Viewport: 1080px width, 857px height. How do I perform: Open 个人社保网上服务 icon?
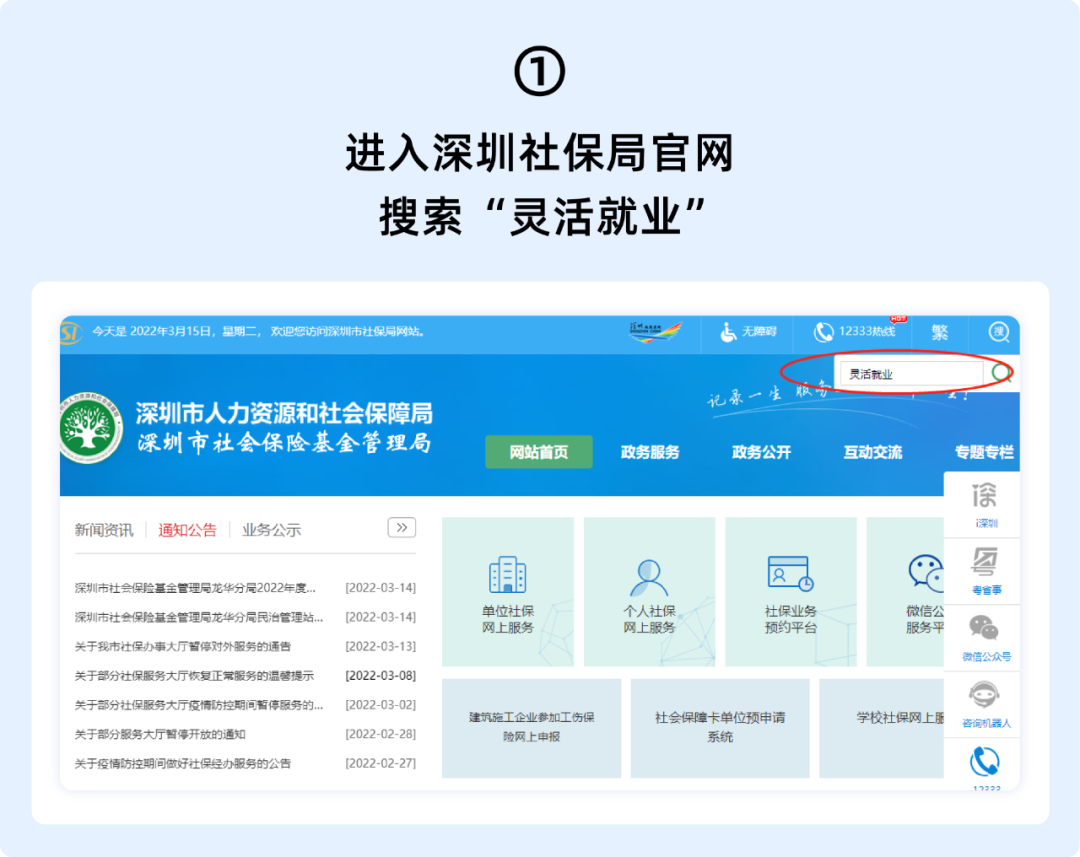click(x=650, y=592)
